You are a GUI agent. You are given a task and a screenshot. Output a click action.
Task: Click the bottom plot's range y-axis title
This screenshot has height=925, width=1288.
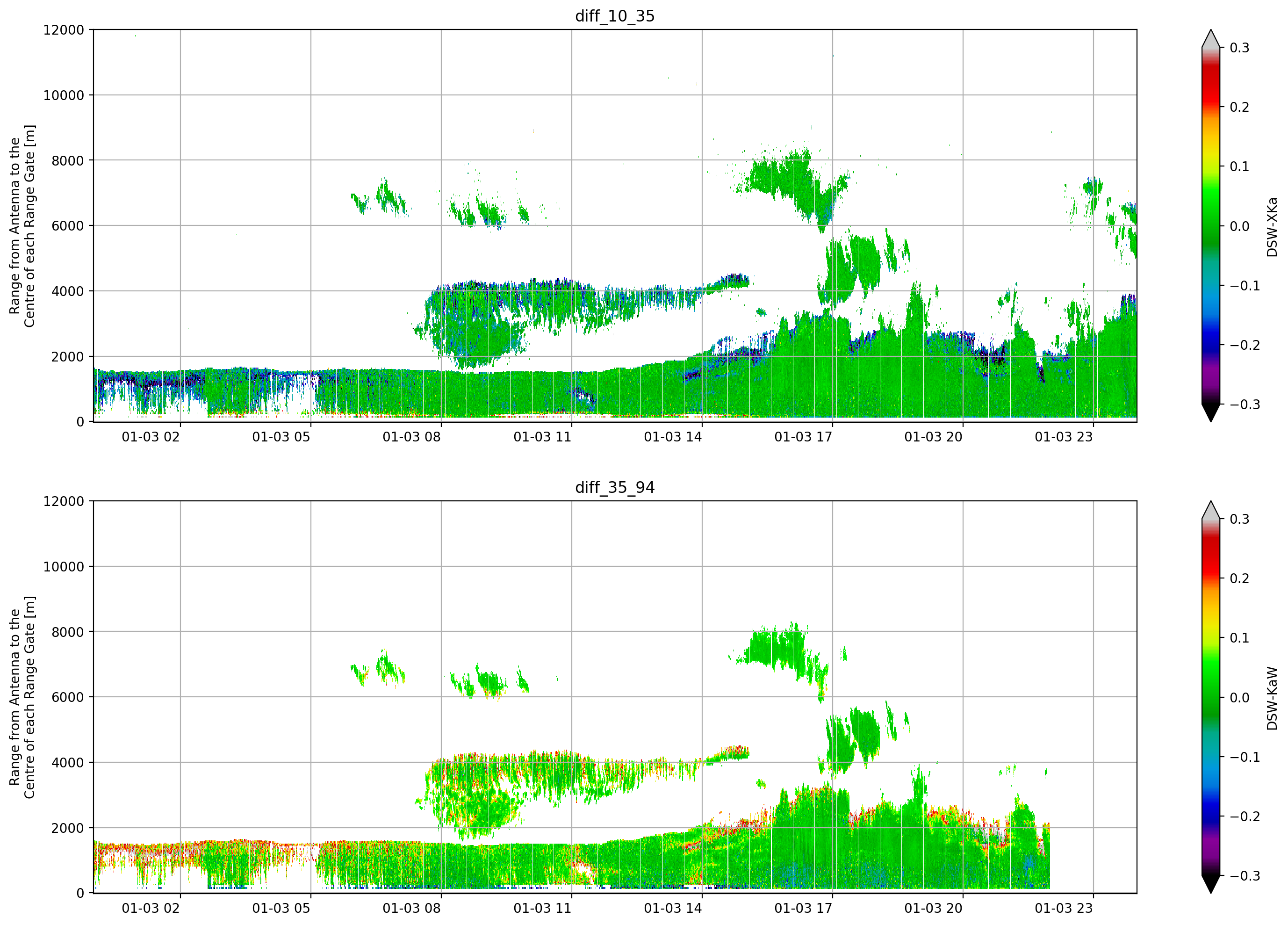22,697
